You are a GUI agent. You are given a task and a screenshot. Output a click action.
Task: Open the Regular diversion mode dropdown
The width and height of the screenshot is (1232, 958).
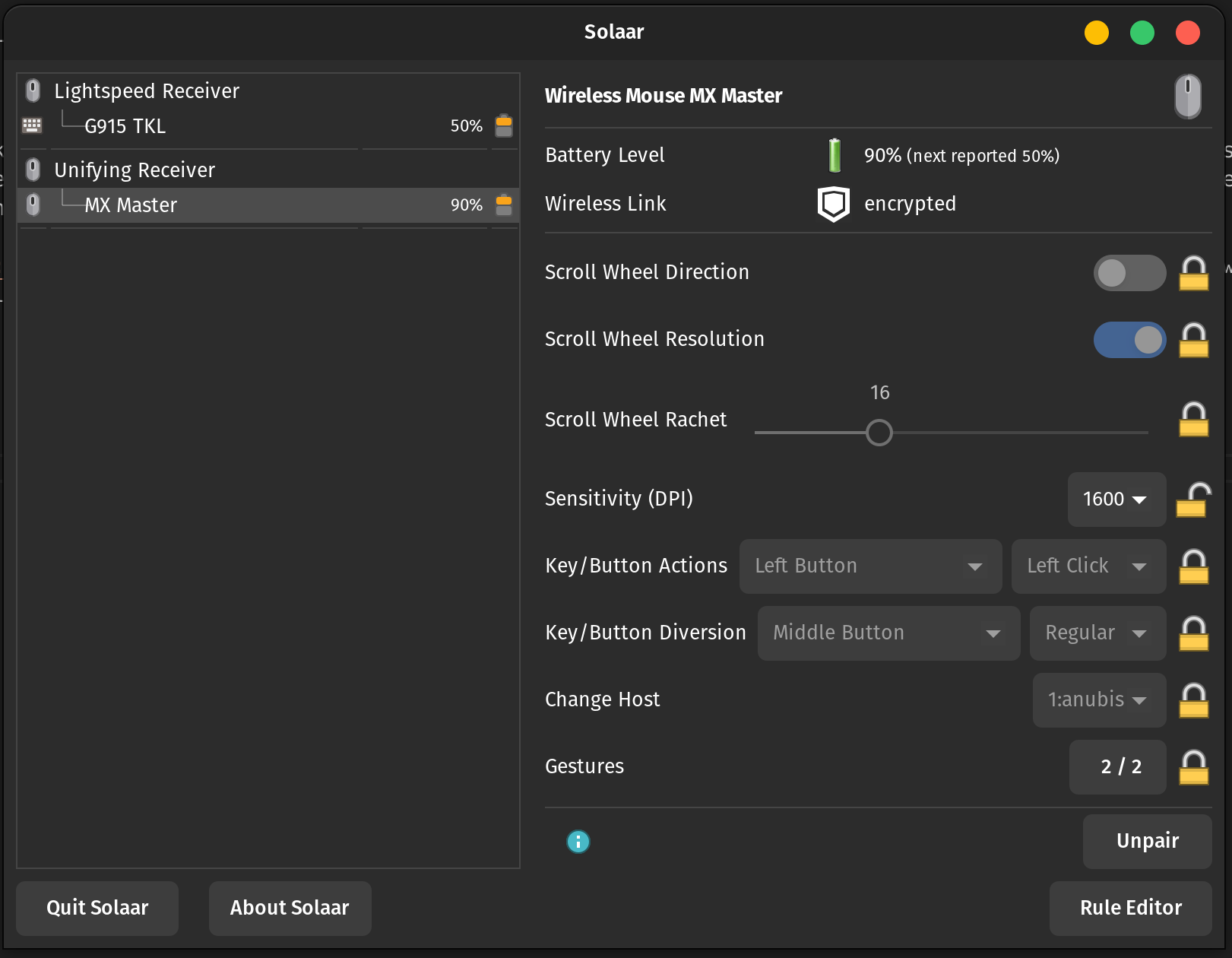[1097, 633]
